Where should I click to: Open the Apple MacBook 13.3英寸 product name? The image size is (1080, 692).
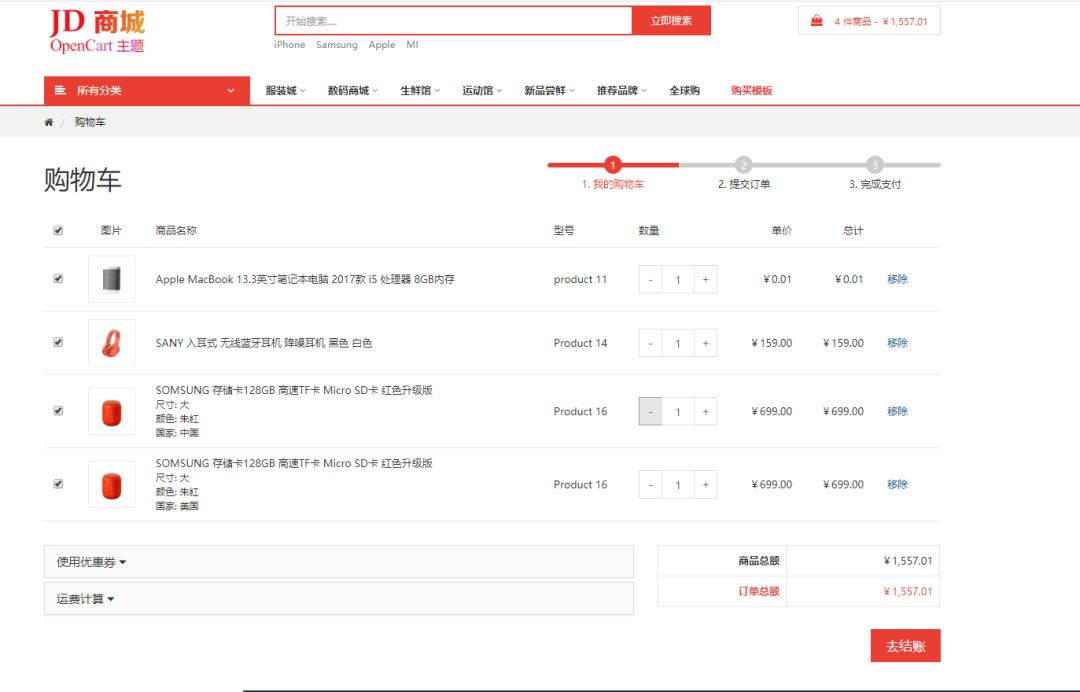click(305, 280)
